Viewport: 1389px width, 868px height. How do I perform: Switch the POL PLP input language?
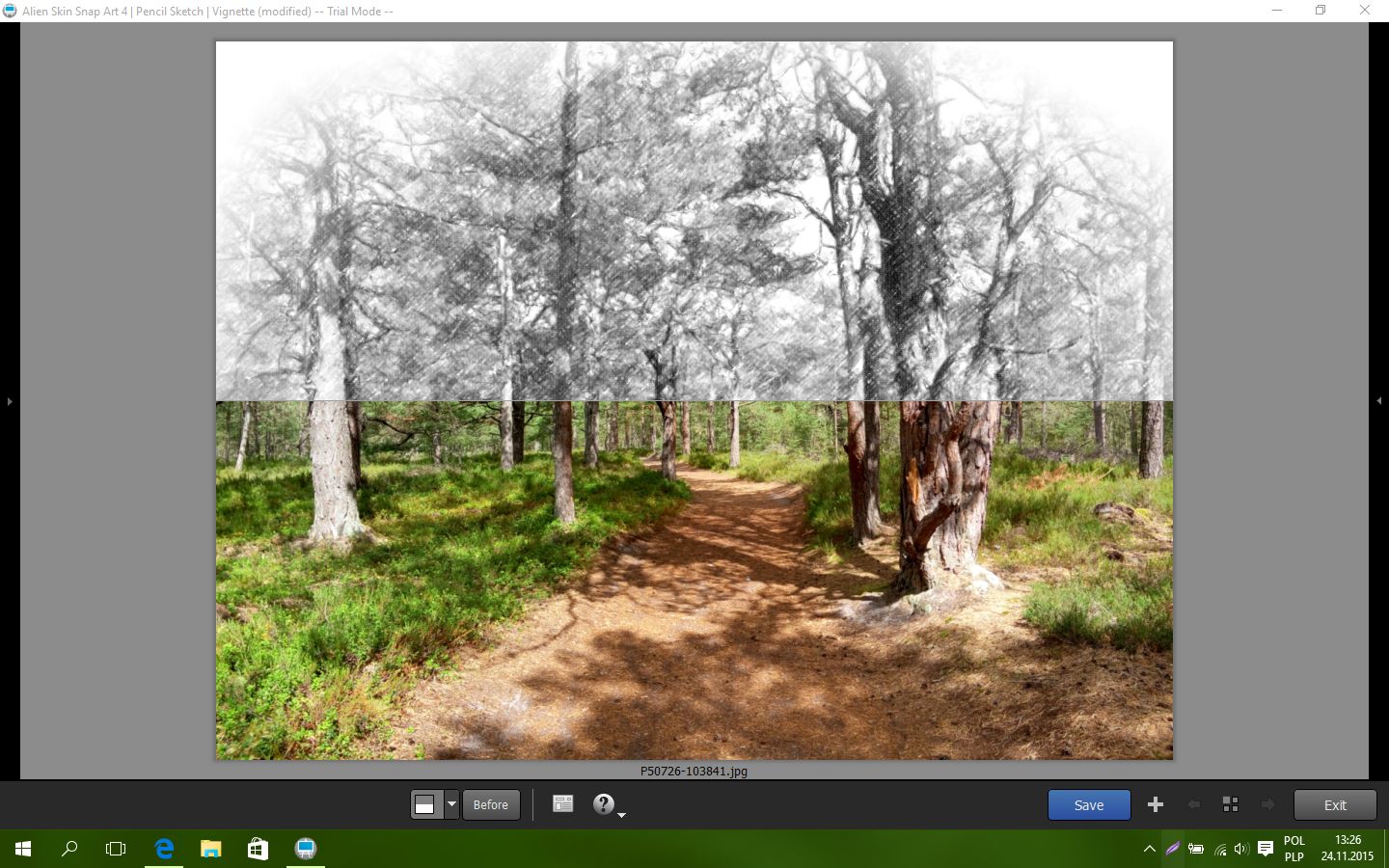(1294, 849)
